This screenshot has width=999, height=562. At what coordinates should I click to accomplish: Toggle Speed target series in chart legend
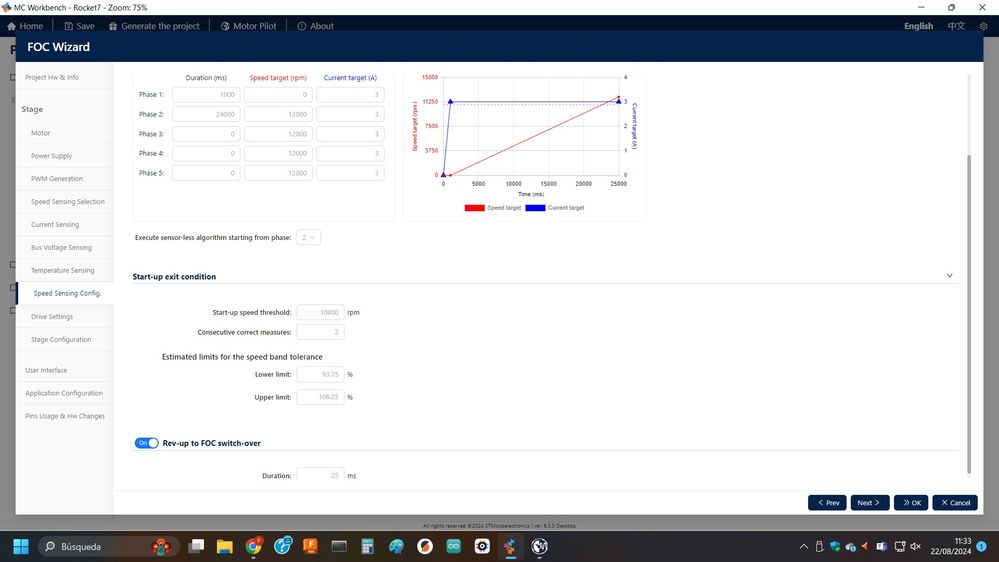click(493, 208)
